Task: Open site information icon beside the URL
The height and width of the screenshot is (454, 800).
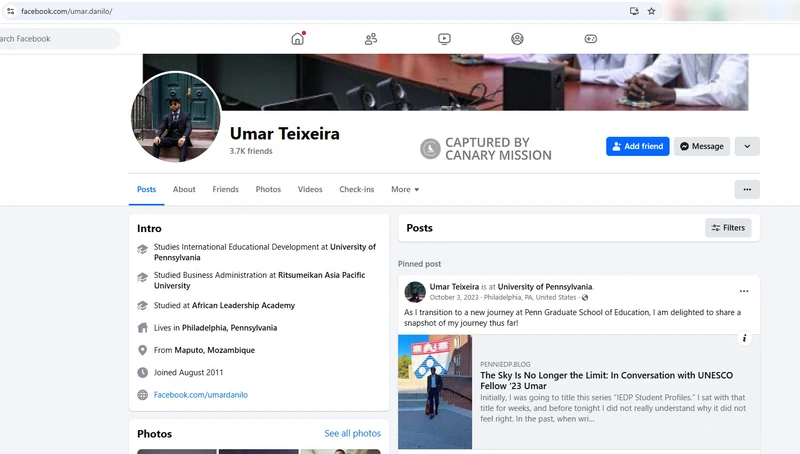Action: tap(10, 11)
